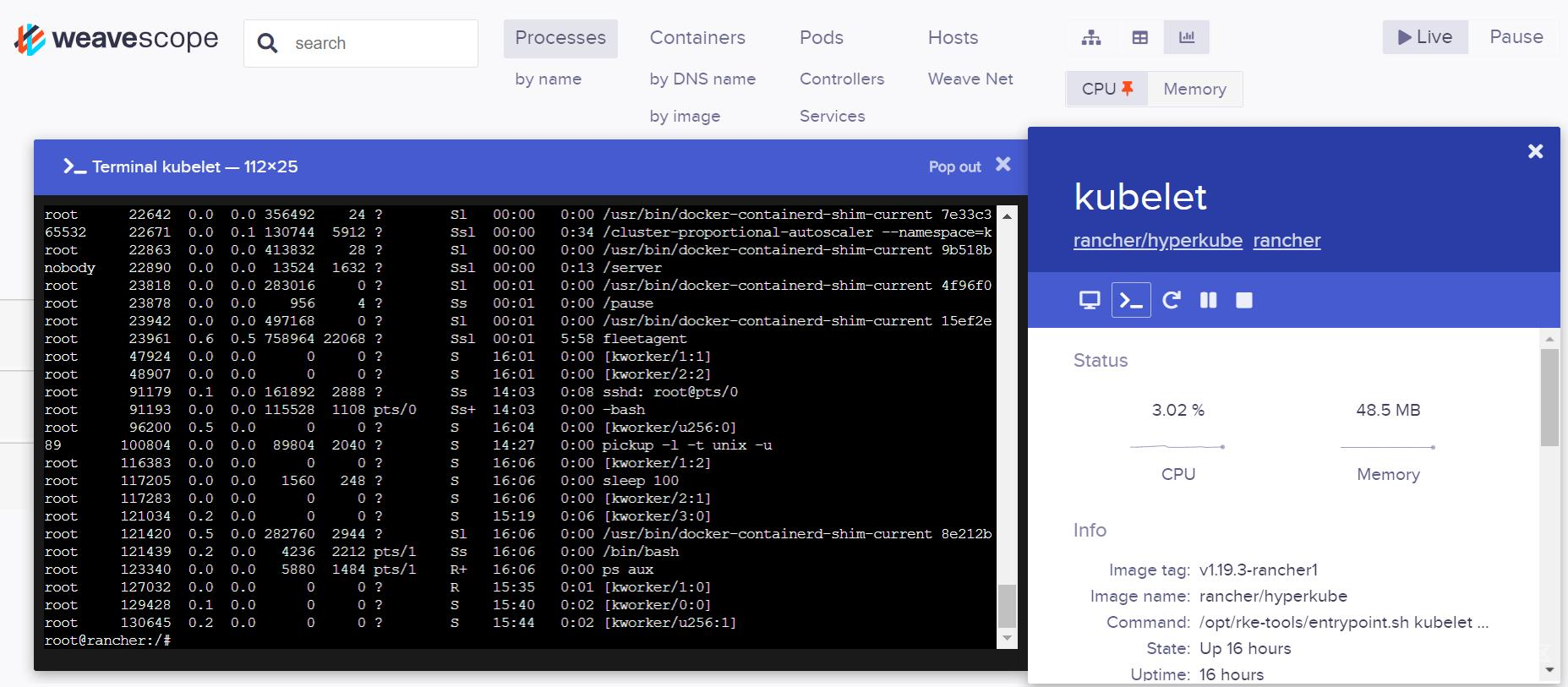Click terminal scrollbar down arrow
This screenshot has width=1568, height=687.
[x=1007, y=638]
